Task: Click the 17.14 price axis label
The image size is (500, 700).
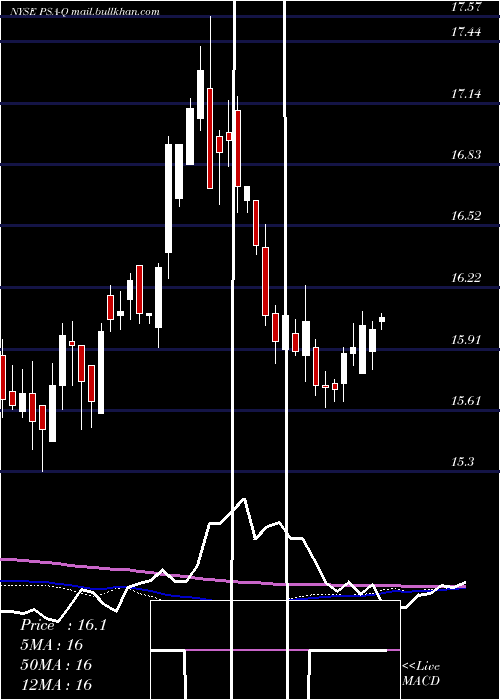Action: 467,94
